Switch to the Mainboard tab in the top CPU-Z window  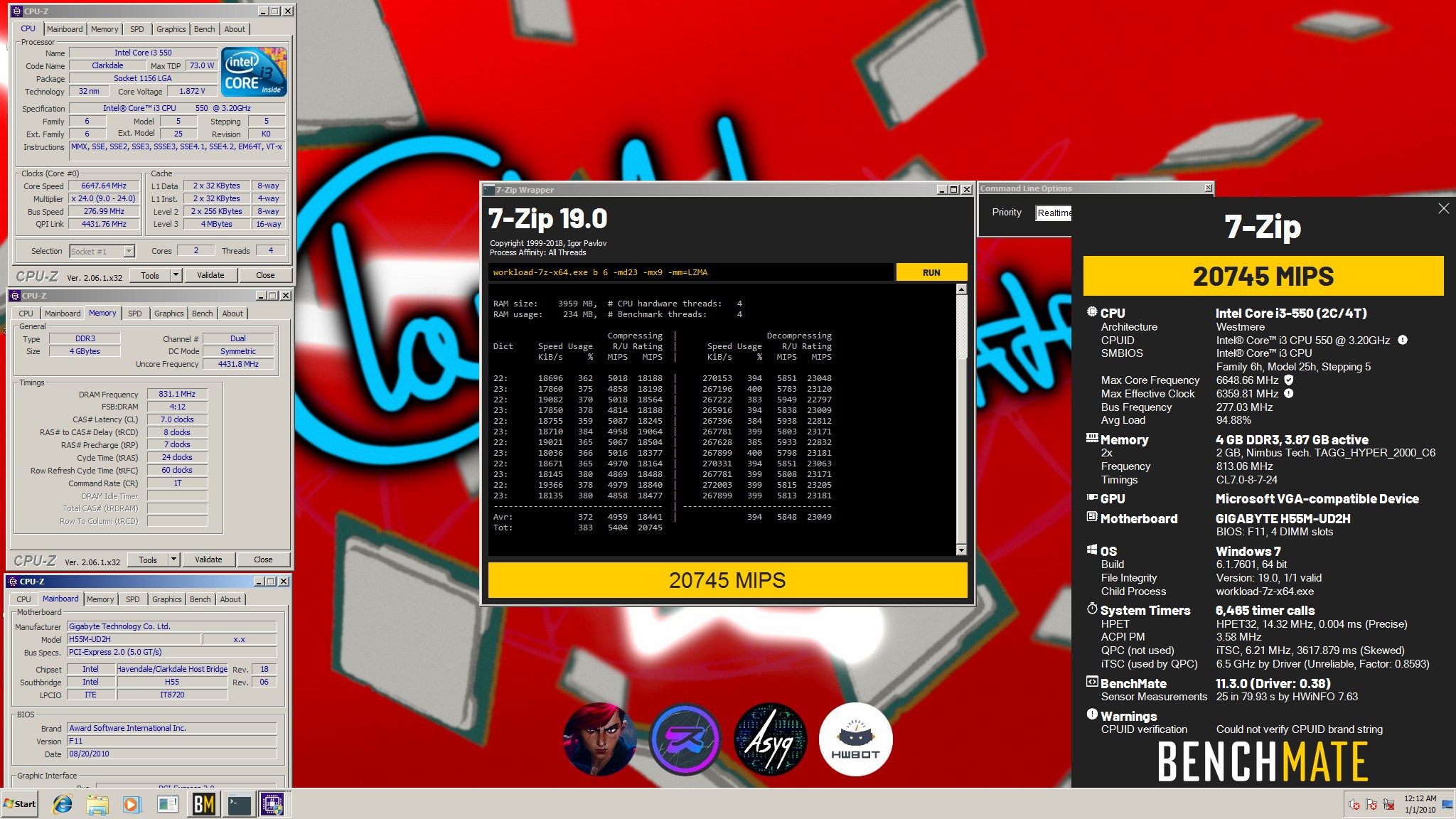(x=65, y=29)
